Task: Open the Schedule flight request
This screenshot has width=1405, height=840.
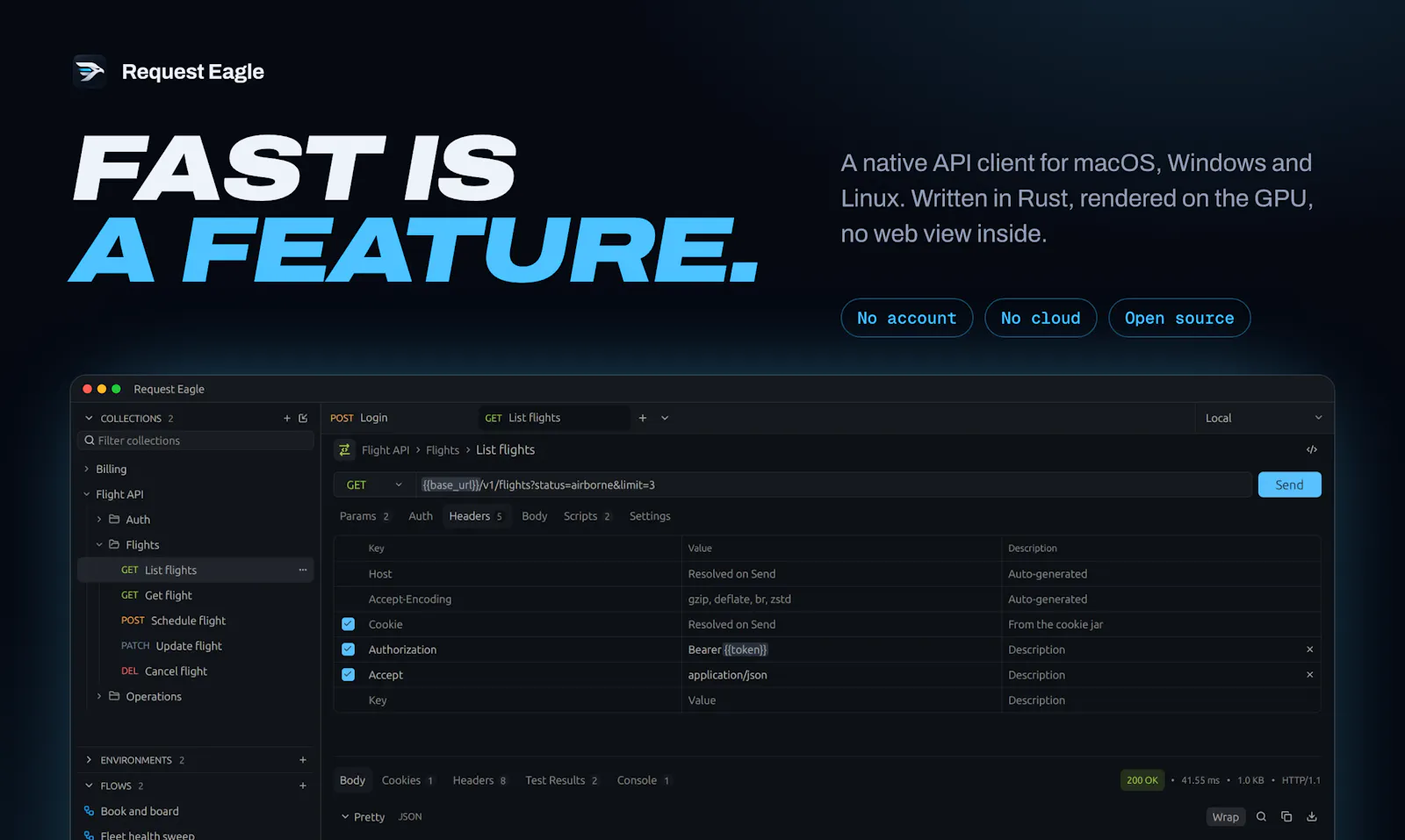Action: (196, 621)
